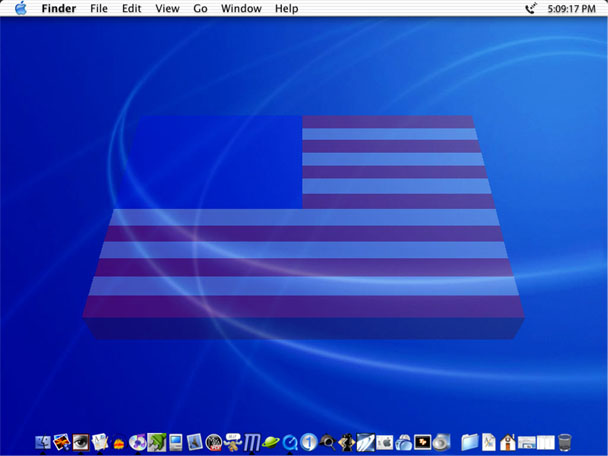
Task: Open Sherlock detective hat icon
Action: 328,442
